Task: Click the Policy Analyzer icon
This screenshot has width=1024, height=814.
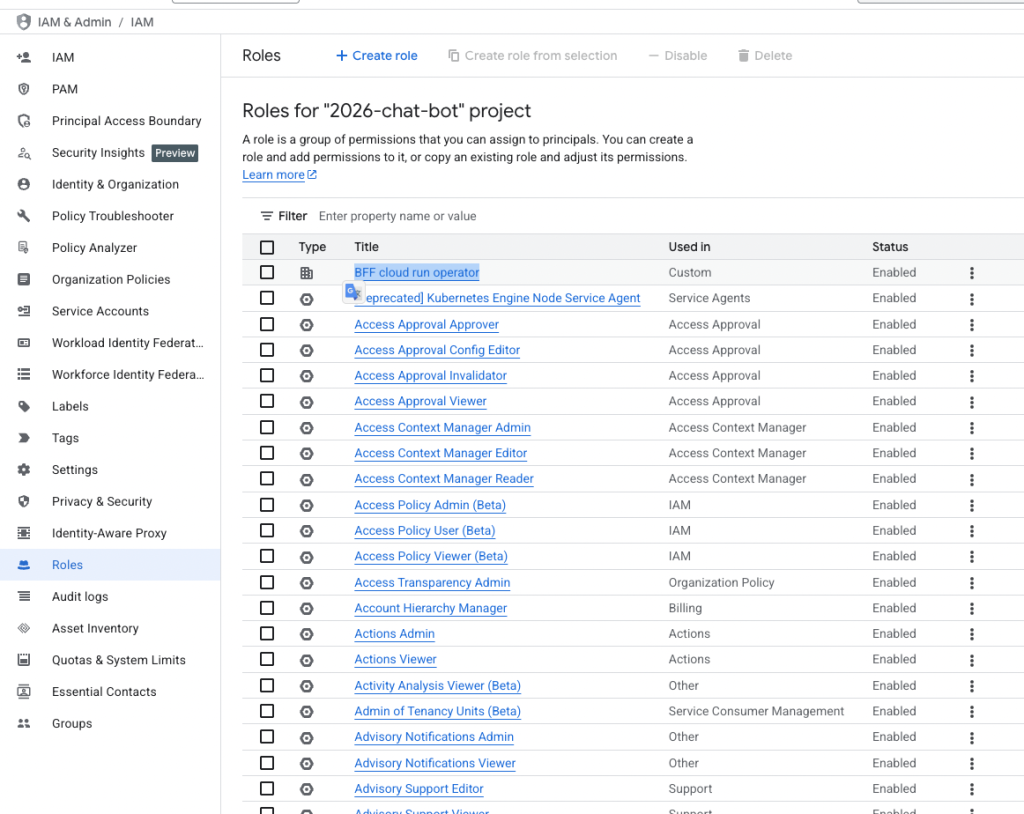Action: tap(24, 248)
